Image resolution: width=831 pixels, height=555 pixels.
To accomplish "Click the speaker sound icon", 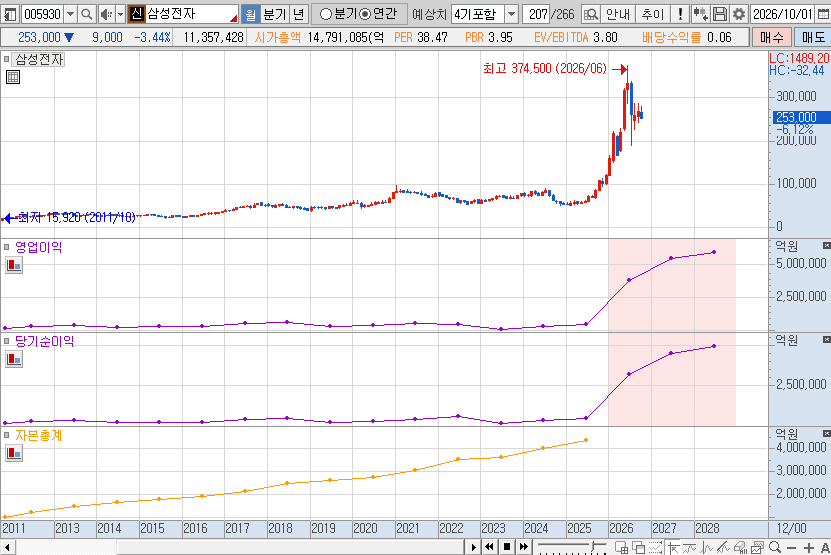I will pyautogui.click(x=106, y=14).
